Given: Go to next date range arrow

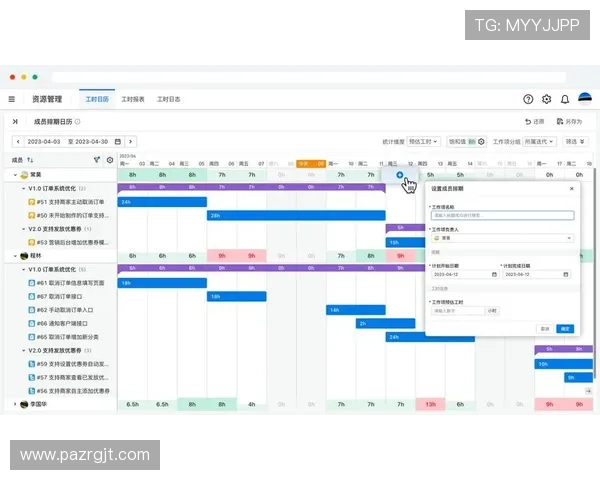Looking at the screenshot, I should (130, 142).
